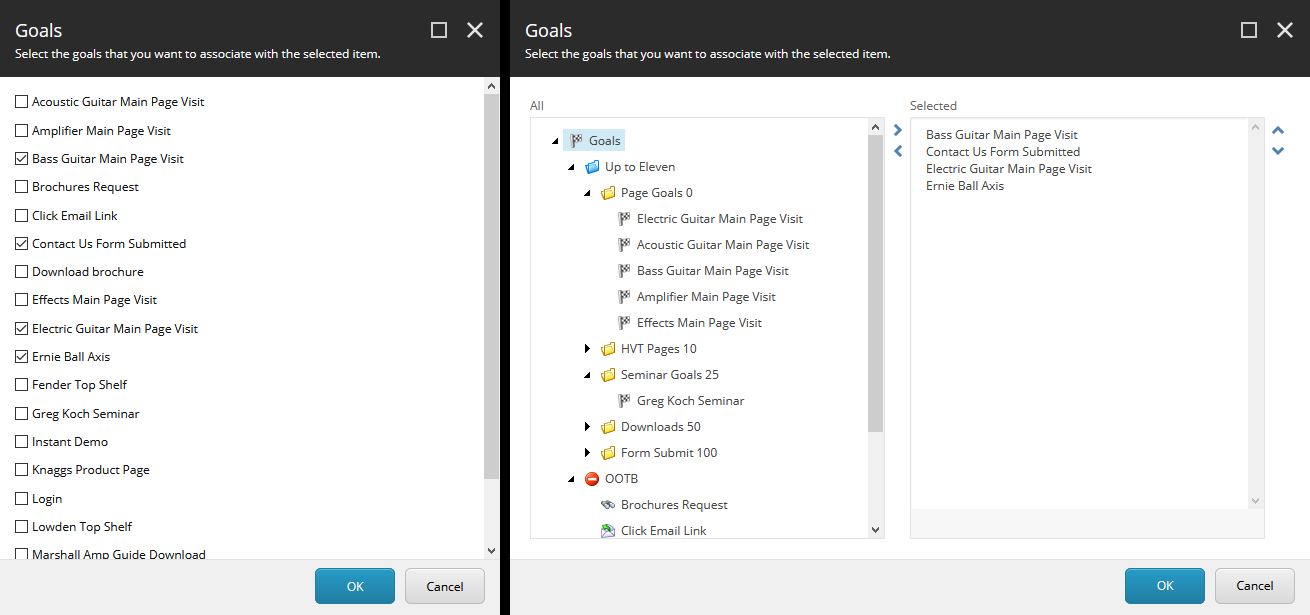
Task: Click Cancel in the right Goals dialog
Action: (x=1255, y=586)
